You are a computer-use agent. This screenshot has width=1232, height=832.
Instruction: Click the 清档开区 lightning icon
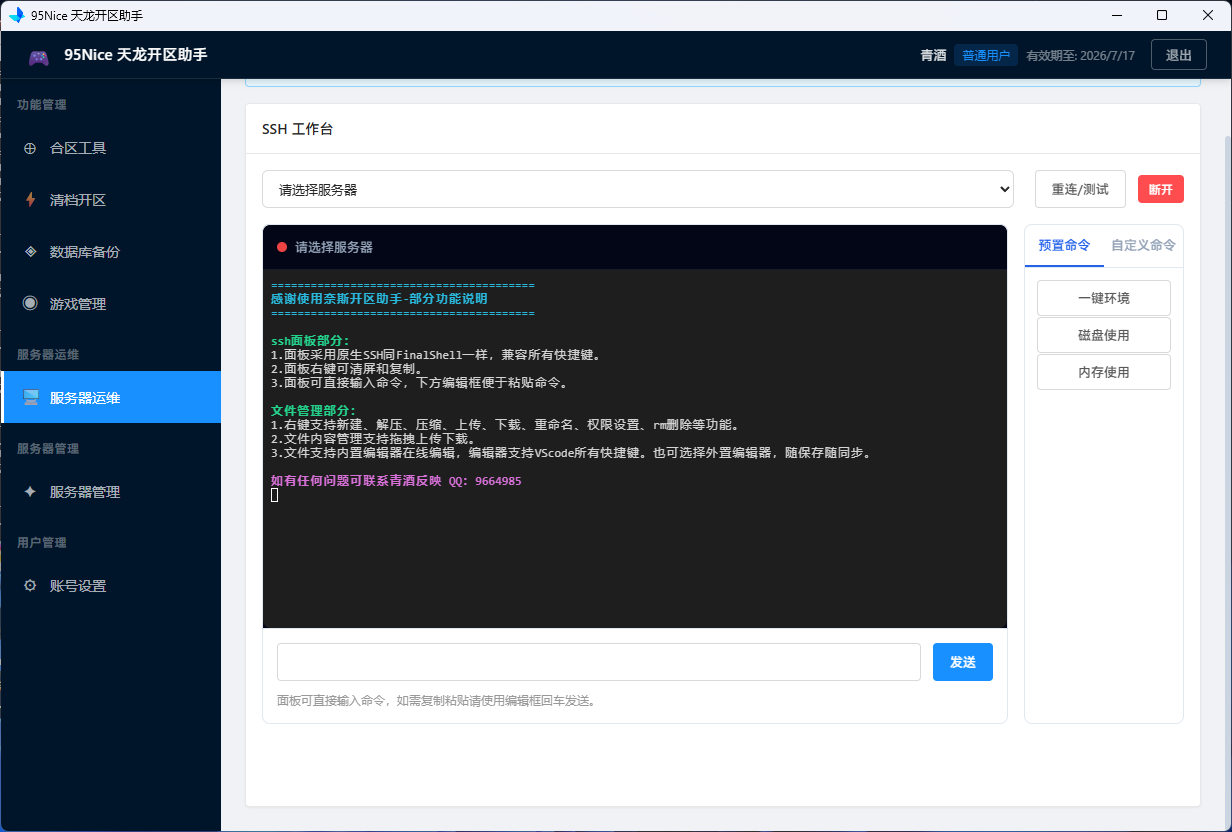coord(30,200)
